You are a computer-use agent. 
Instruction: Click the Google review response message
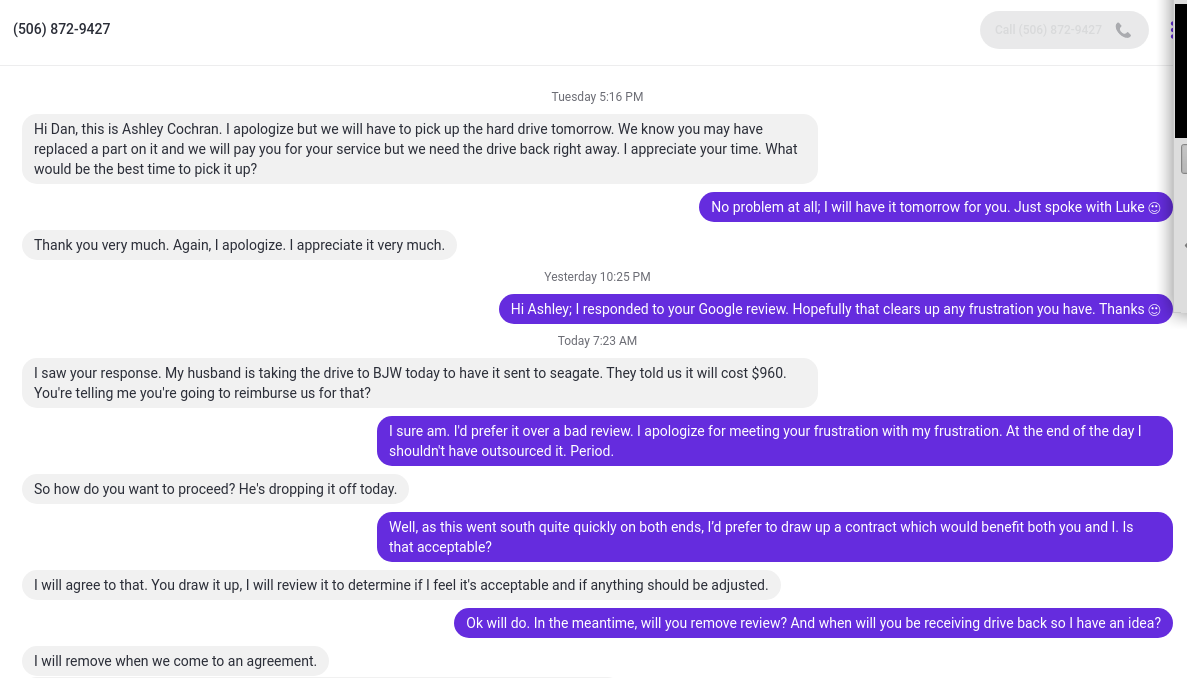point(836,309)
